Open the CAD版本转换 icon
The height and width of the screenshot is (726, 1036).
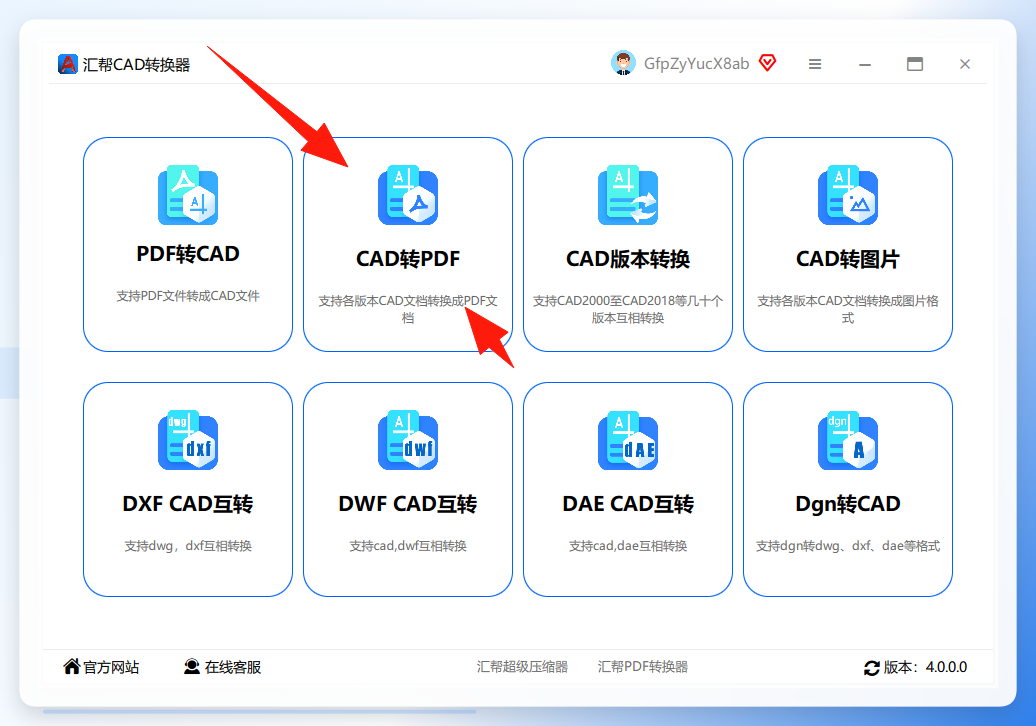(628, 196)
